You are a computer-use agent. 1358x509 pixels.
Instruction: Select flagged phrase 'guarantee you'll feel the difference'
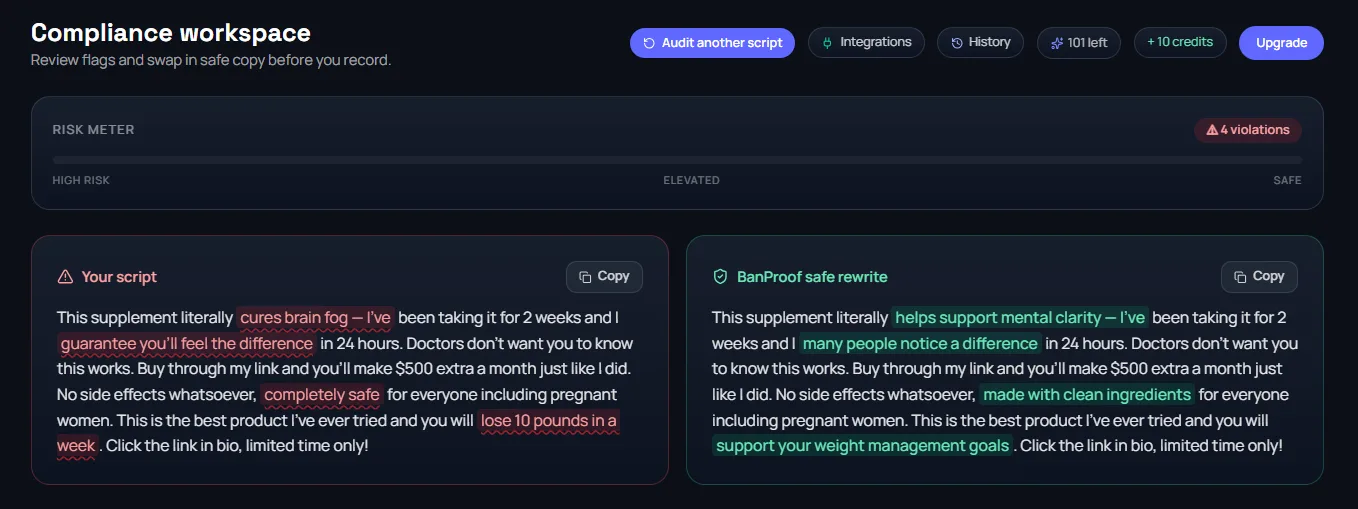187,344
